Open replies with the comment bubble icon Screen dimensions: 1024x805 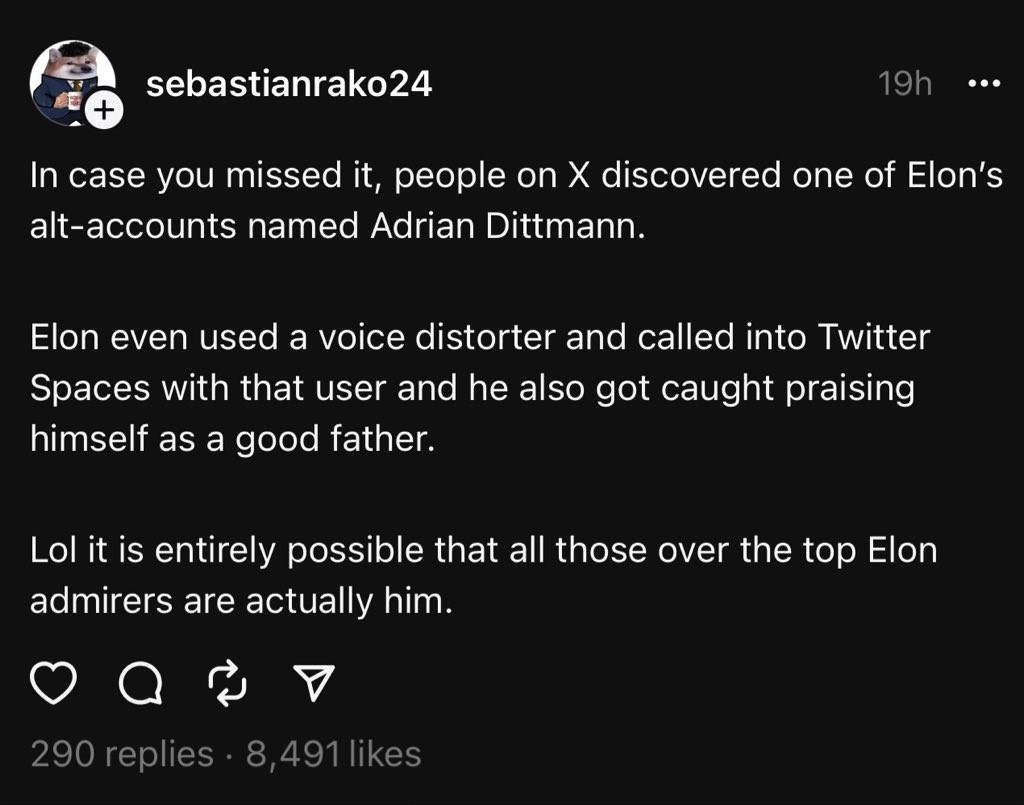pos(140,684)
